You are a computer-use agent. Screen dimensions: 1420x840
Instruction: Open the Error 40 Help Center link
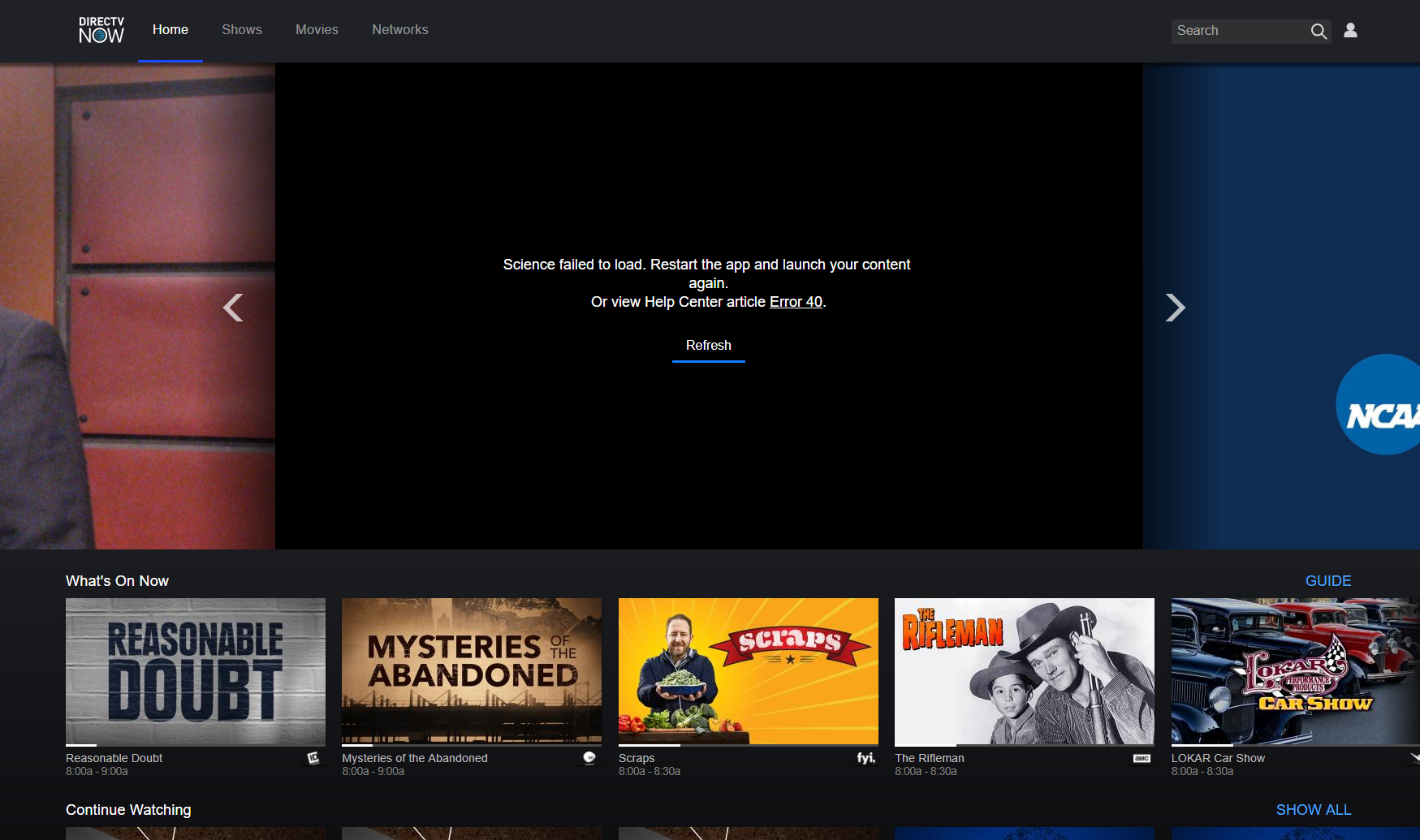pos(795,301)
